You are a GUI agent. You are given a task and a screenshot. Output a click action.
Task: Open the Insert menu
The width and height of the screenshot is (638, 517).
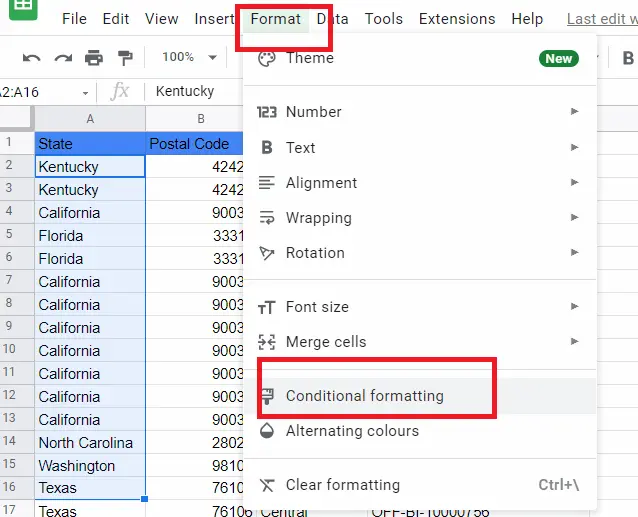[214, 19]
